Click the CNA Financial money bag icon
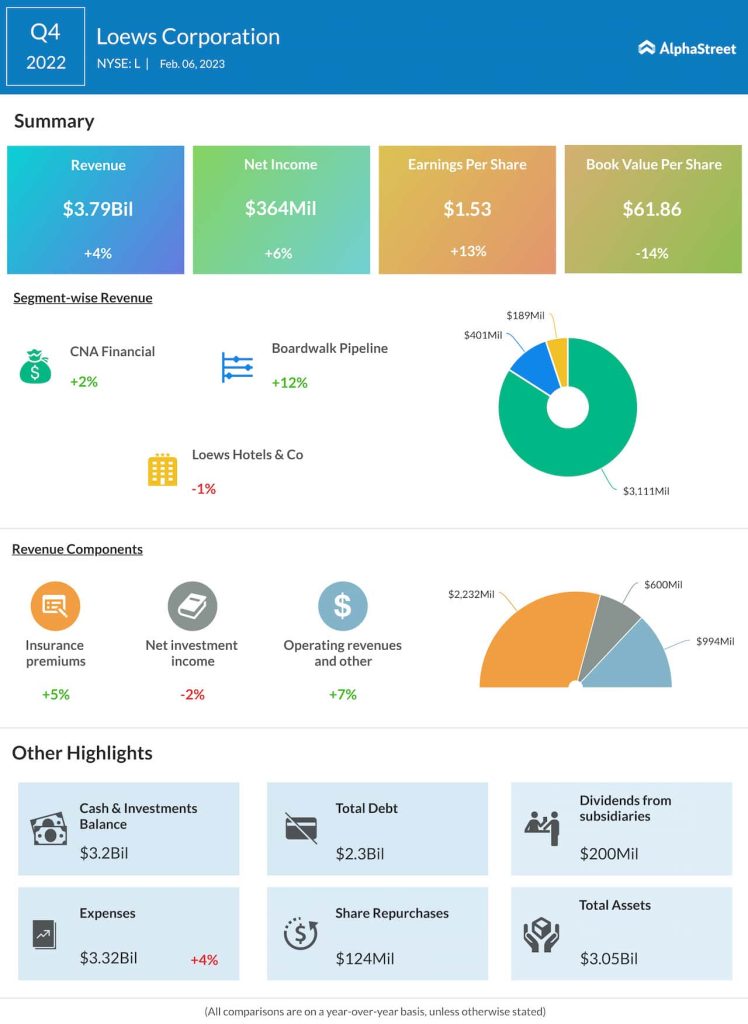The image size is (748, 1024). (35, 366)
